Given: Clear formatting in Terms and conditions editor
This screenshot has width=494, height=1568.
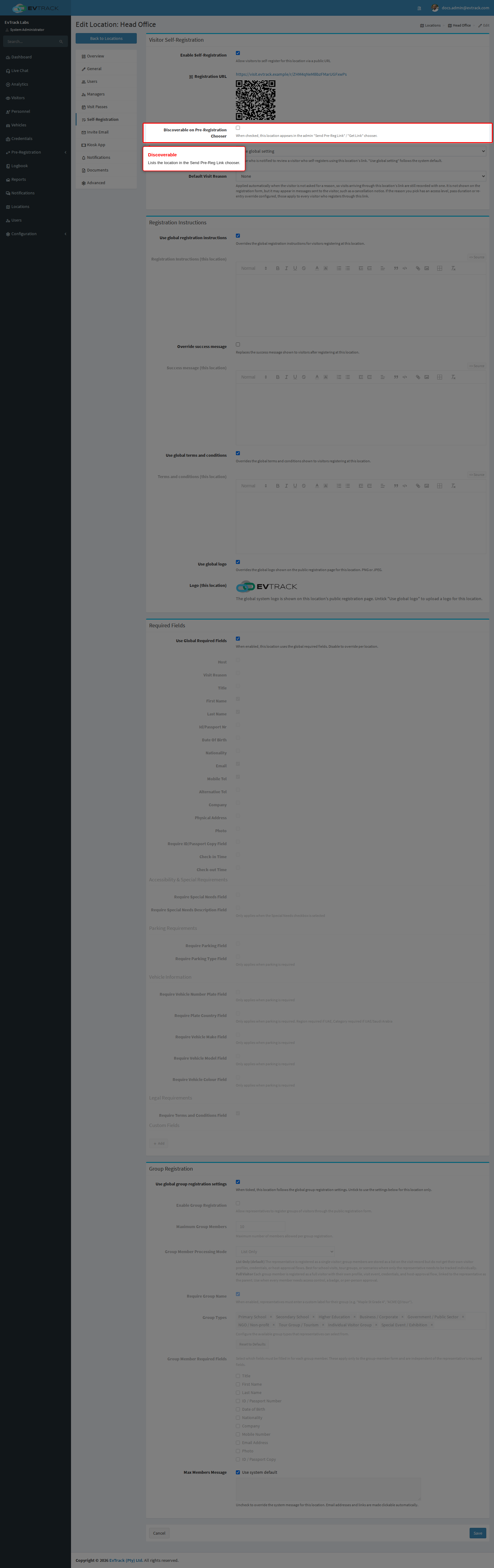Looking at the screenshot, I should [453, 486].
